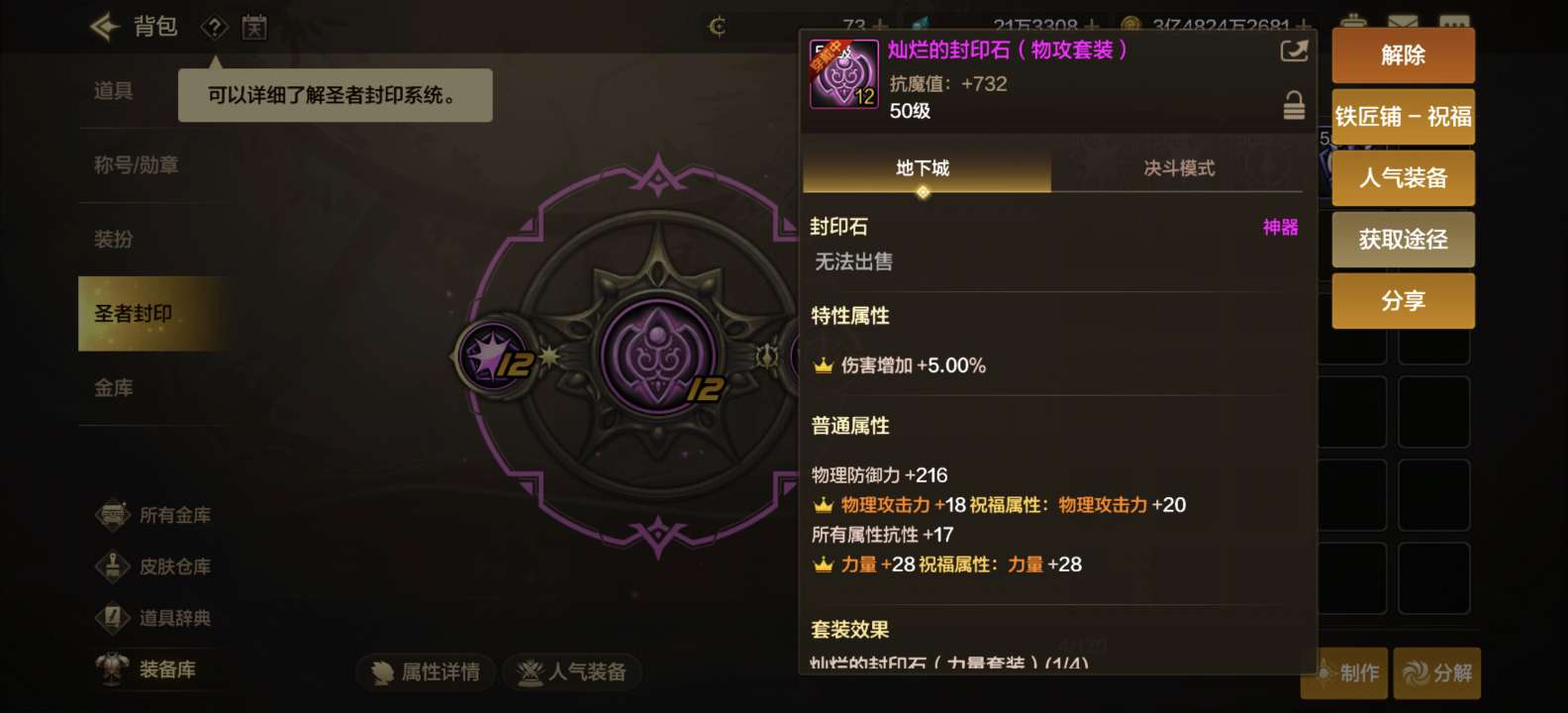
Task: Click the 获取途径 button
Action: [1403, 240]
